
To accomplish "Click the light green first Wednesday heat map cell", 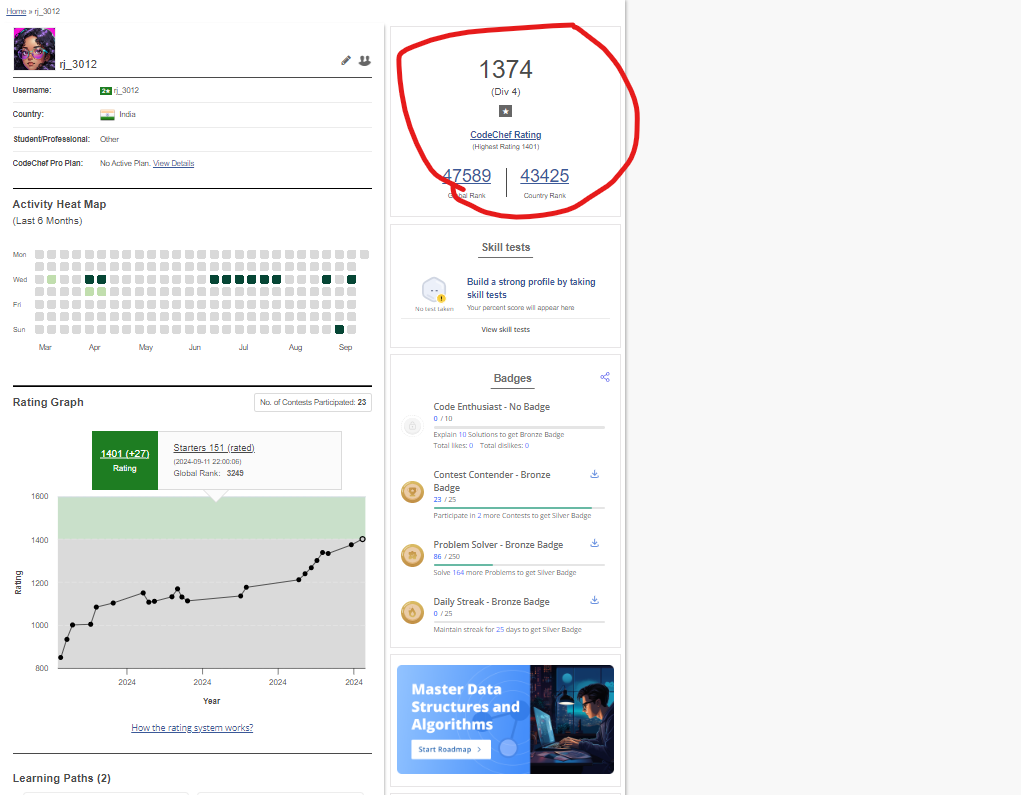I will [51, 279].
